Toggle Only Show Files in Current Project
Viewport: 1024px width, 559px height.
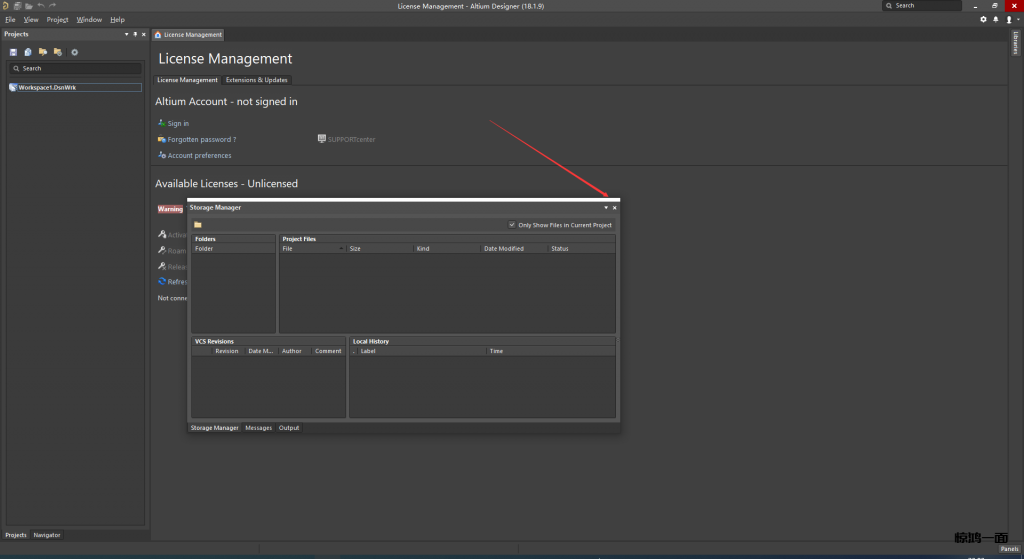[x=512, y=225]
